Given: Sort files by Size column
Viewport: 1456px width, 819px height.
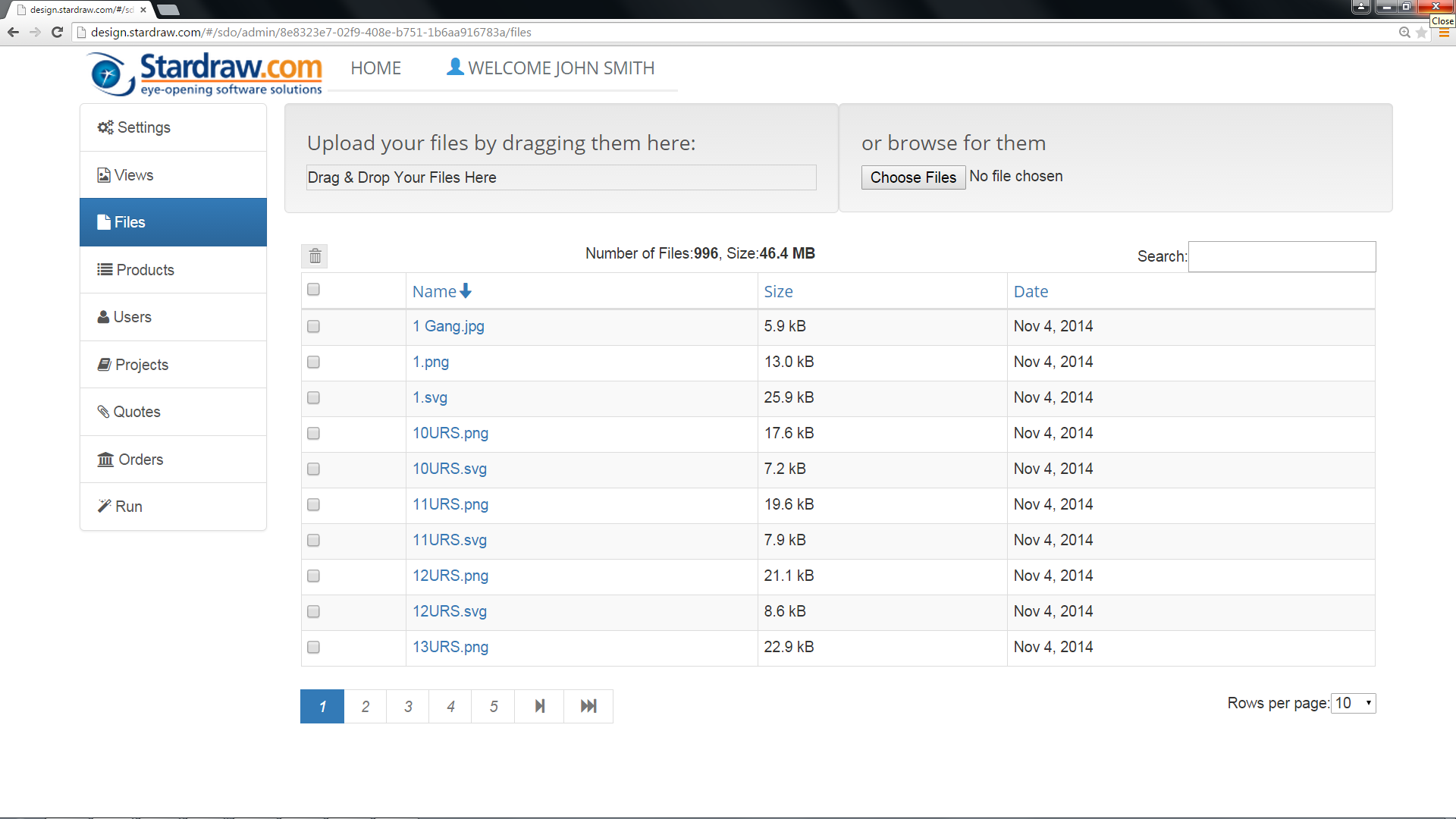Looking at the screenshot, I should pos(778,291).
